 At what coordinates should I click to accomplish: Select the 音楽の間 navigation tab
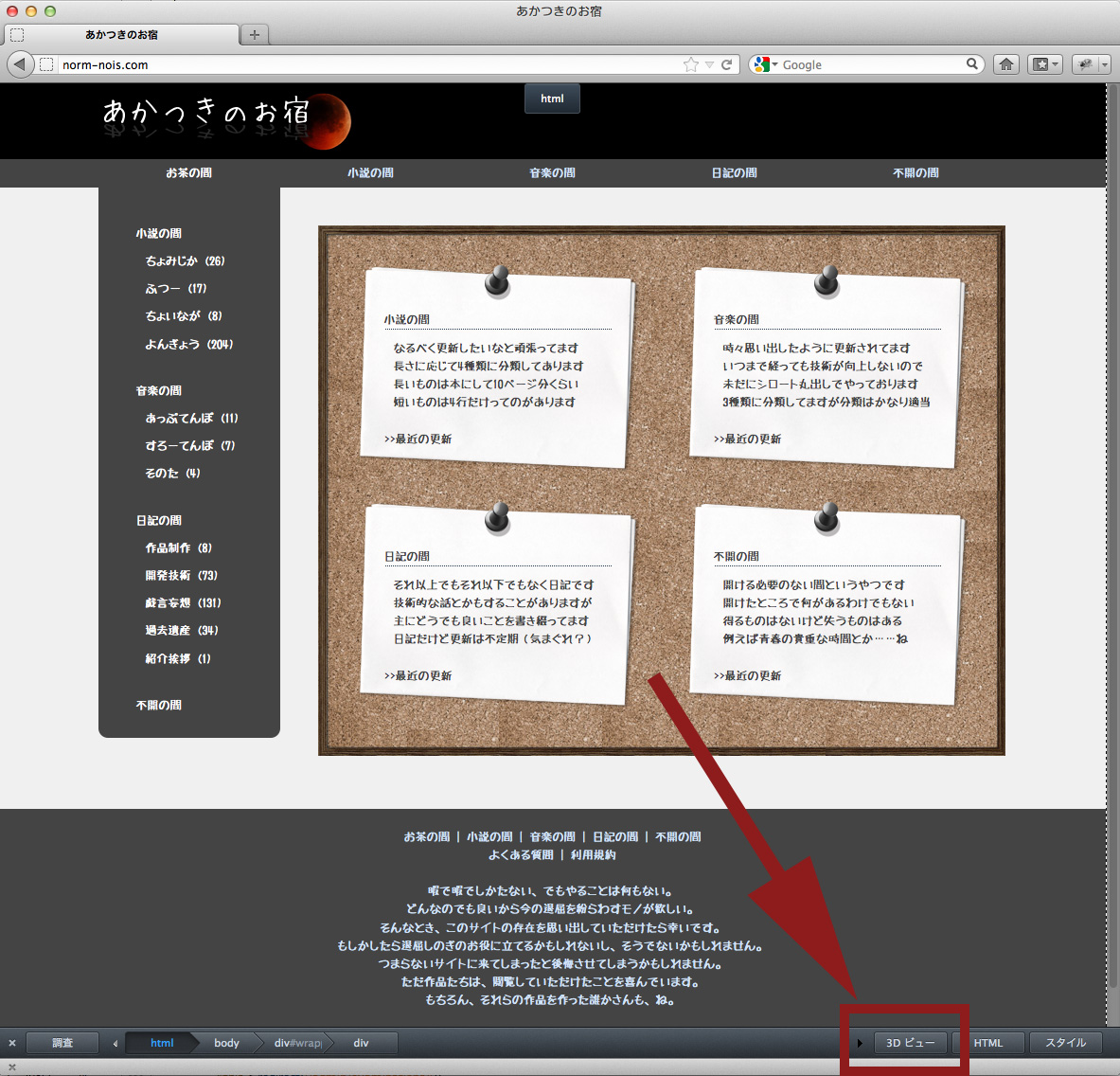pyautogui.click(x=552, y=173)
